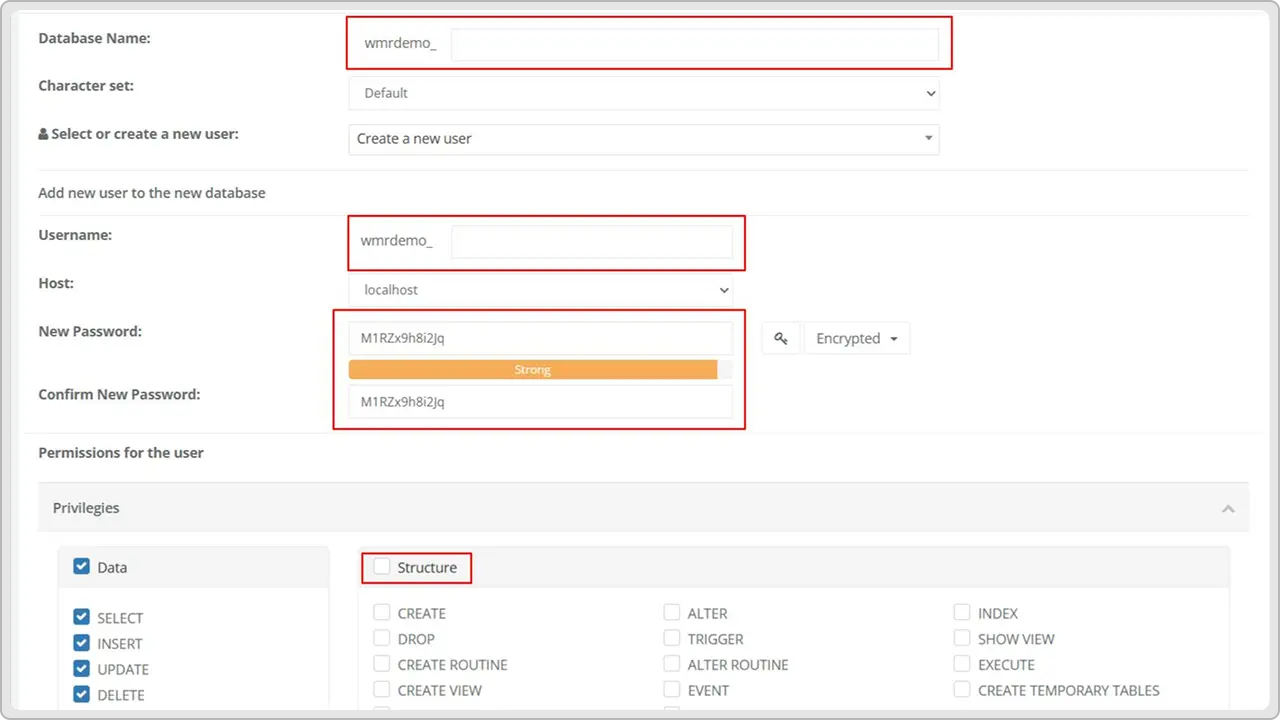Click the user icon beside Select or create
This screenshot has height=720, width=1280.
[43, 134]
